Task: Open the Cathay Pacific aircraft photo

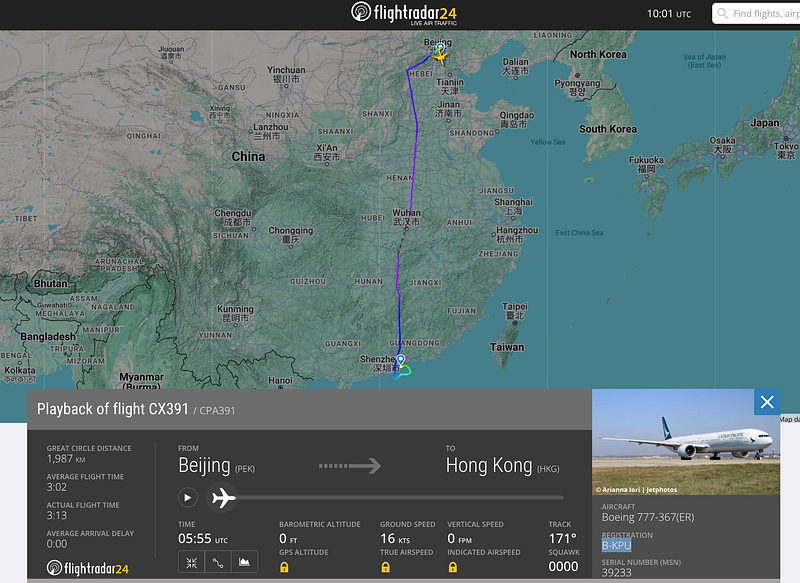Action: coord(686,442)
